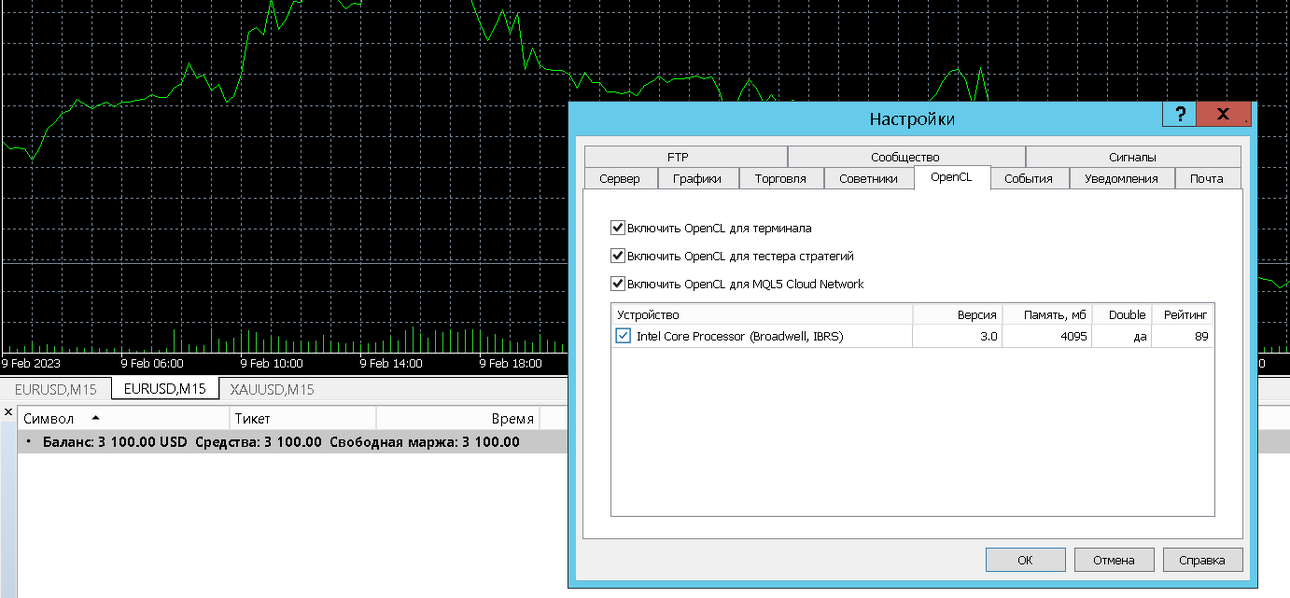This screenshot has width=1290, height=598.
Task: Click the OK button
Action: point(1025,560)
